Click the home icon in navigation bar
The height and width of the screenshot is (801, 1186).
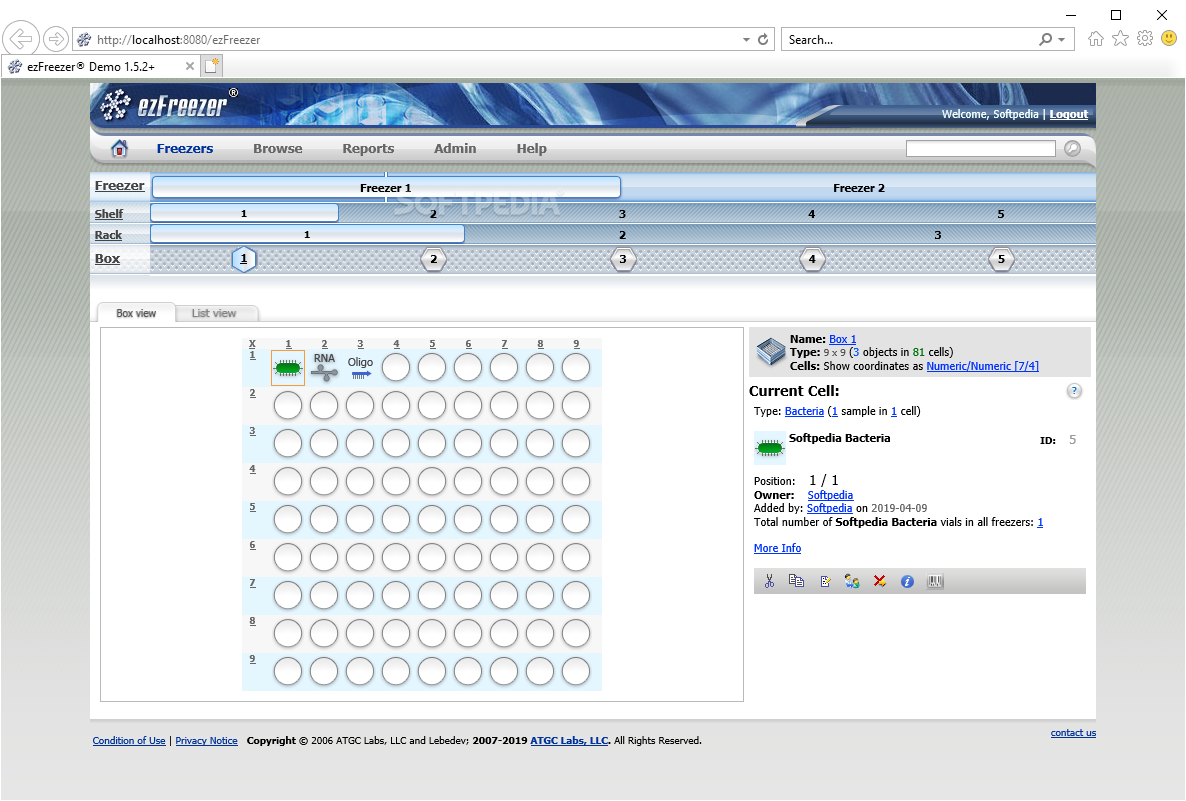click(119, 148)
